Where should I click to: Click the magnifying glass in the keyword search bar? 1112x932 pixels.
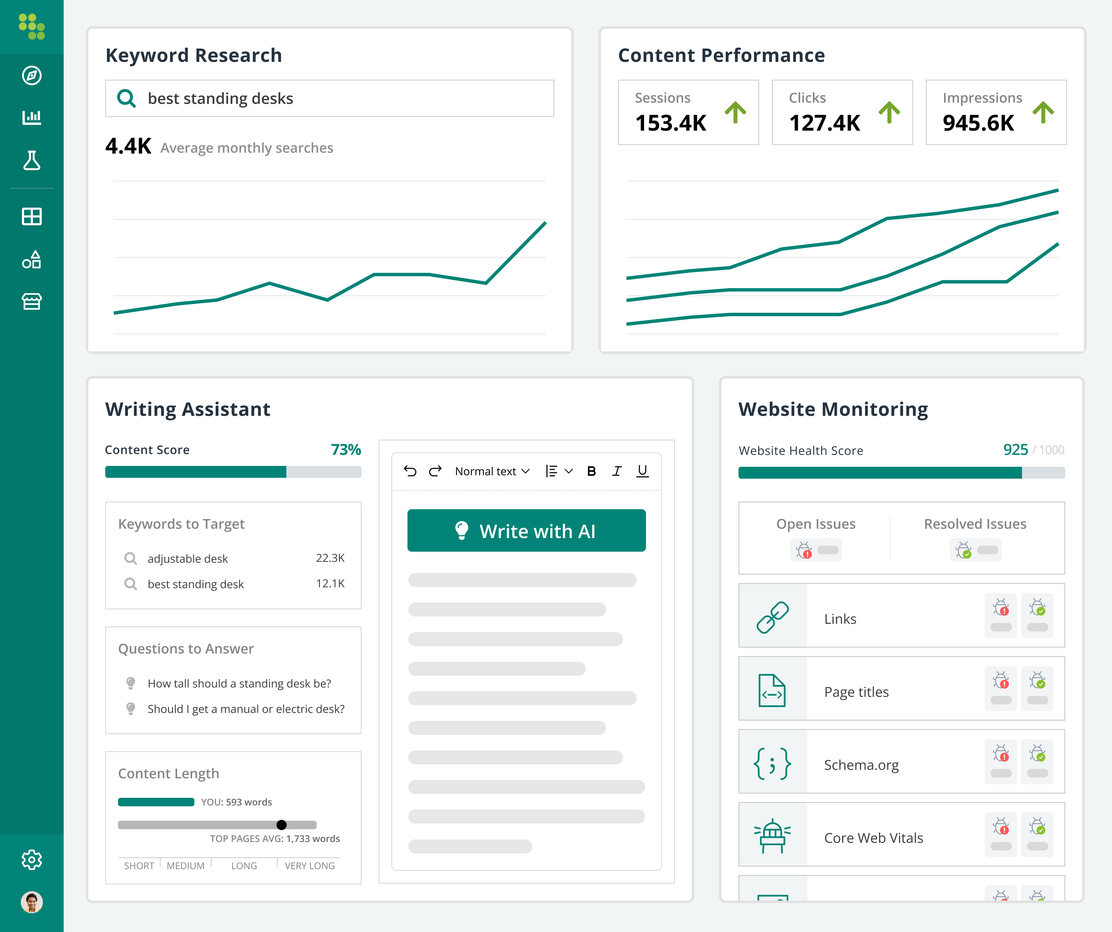coord(125,98)
